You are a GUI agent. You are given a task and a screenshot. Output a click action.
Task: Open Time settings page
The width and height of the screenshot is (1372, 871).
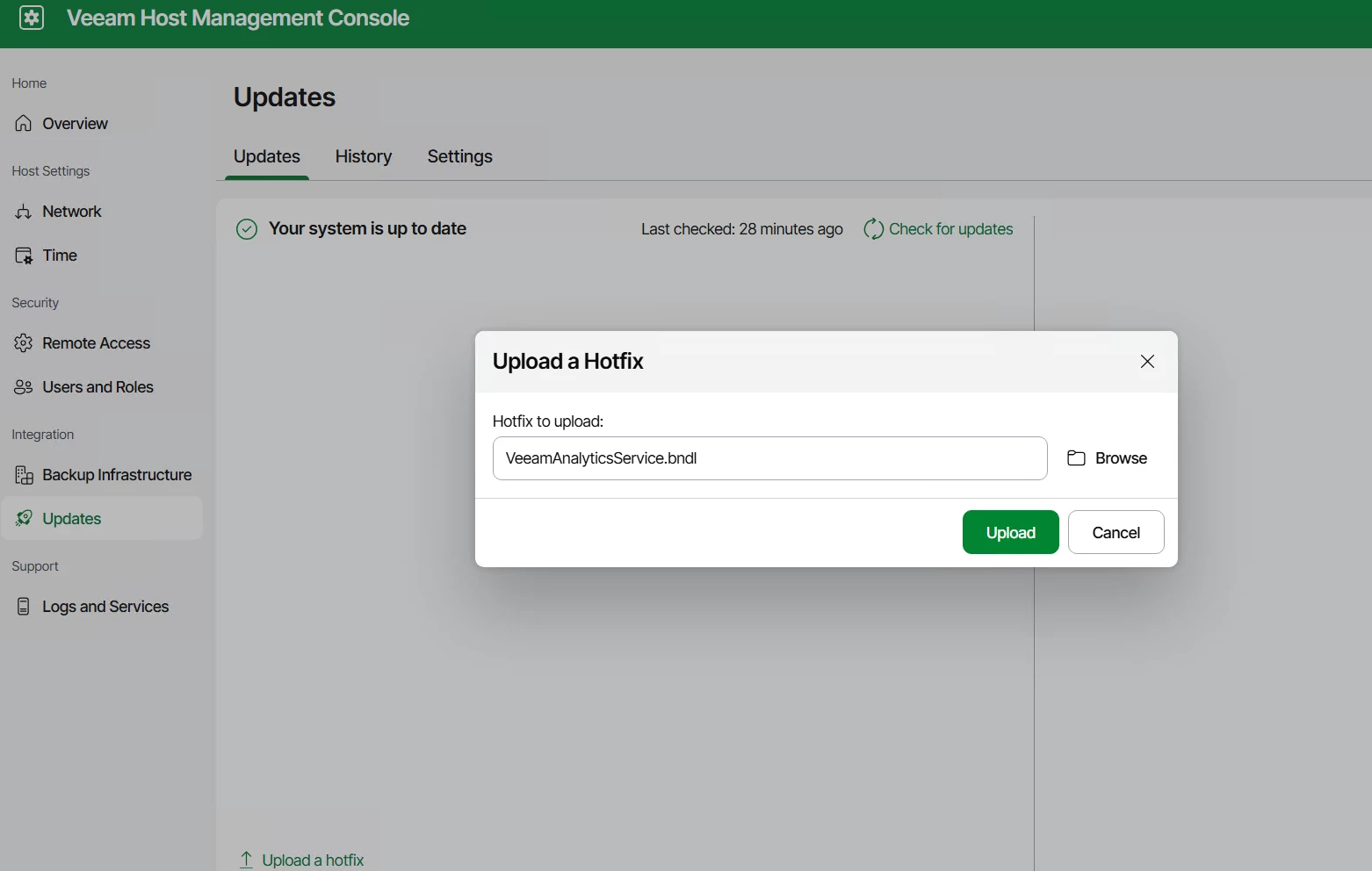click(102, 256)
